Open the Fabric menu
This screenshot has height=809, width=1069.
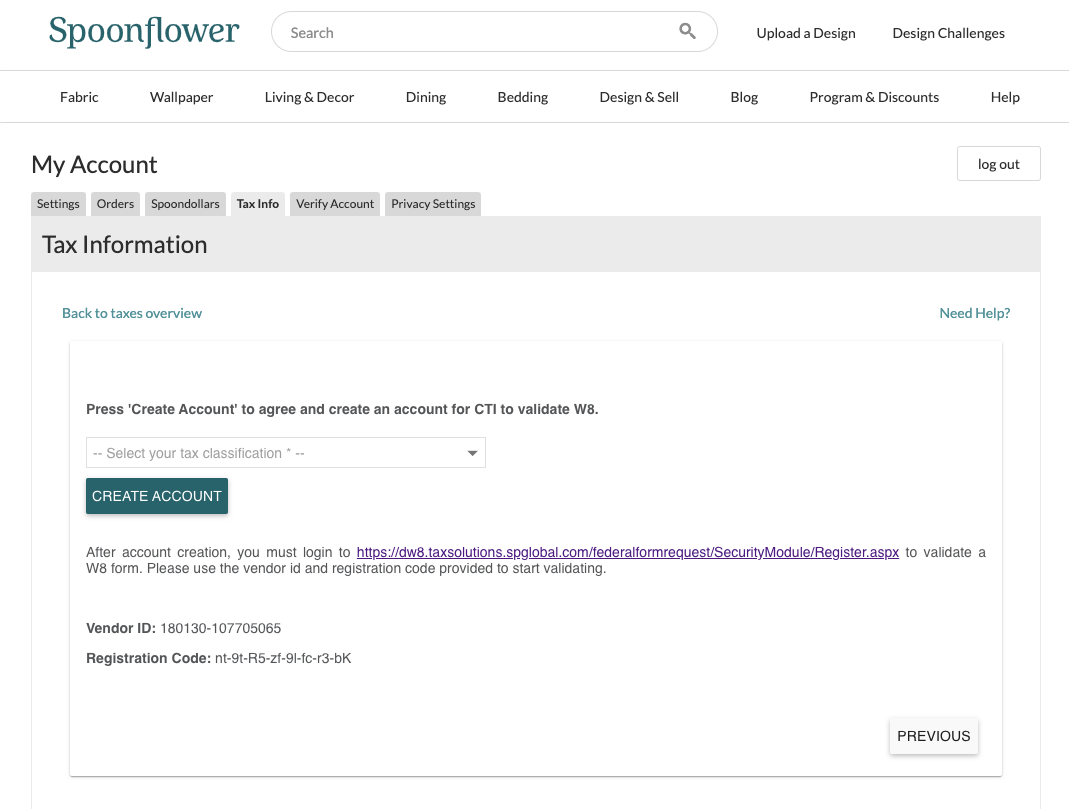[x=79, y=97]
